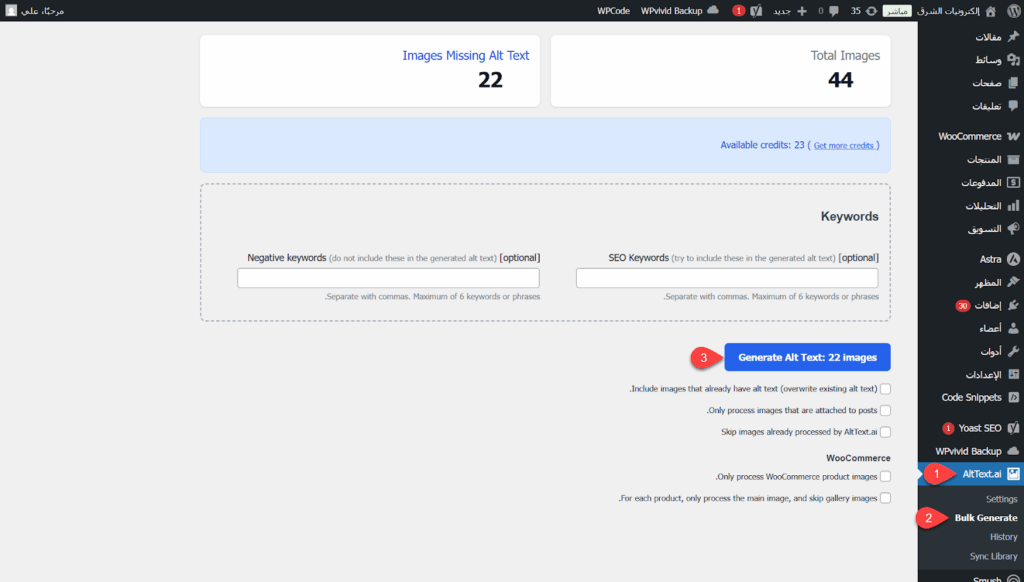Open Sync Library submenu item
This screenshot has width=1024, height=582.
pos(993,556)
